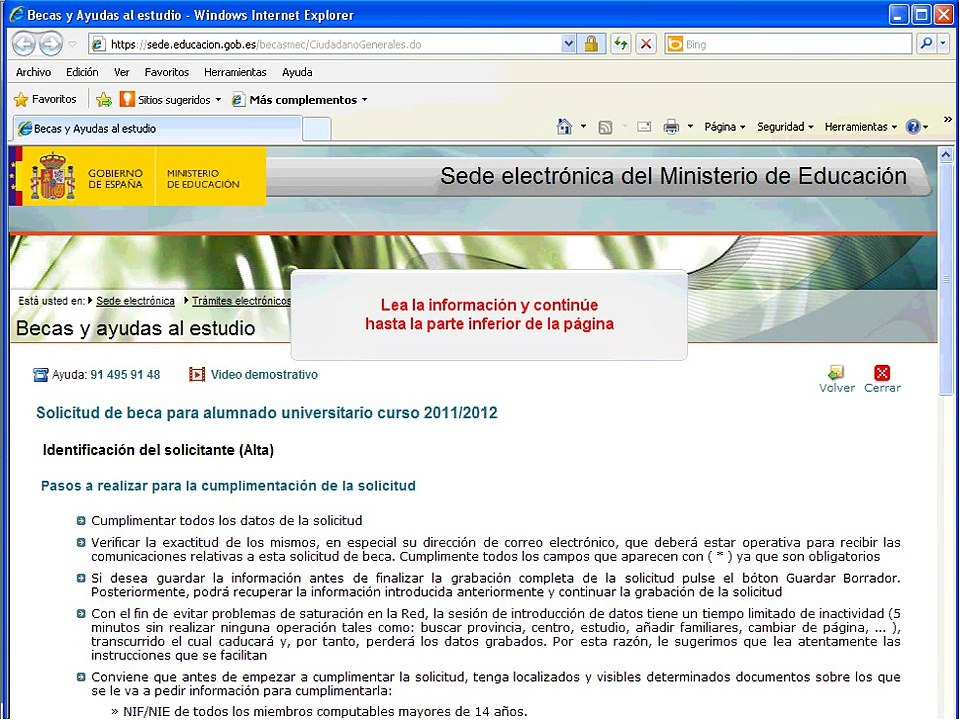Click the Ministerio de Educación logo
This screenshot has width=960, height=720.
tap(203, 179)
